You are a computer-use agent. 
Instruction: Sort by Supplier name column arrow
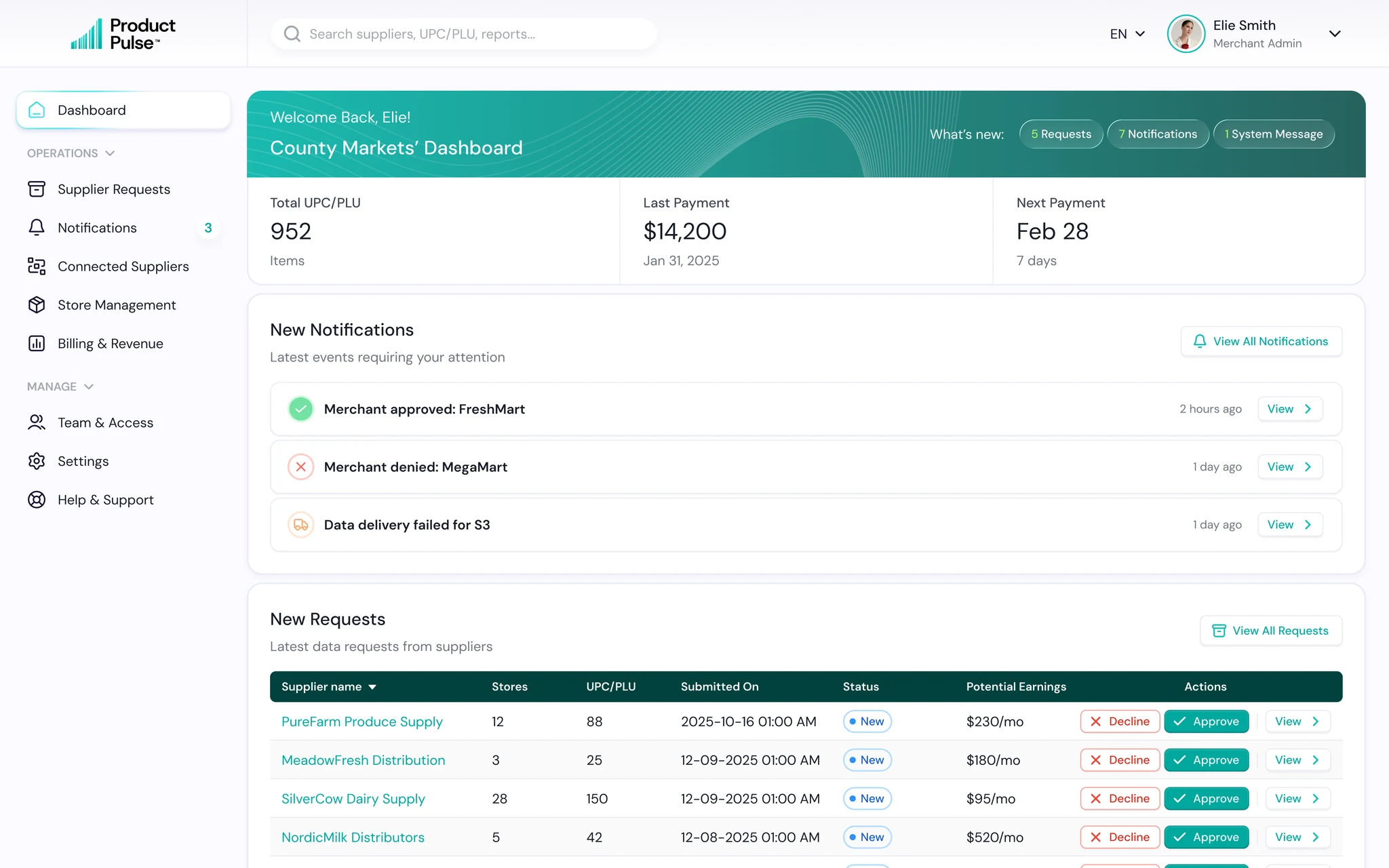372,687
